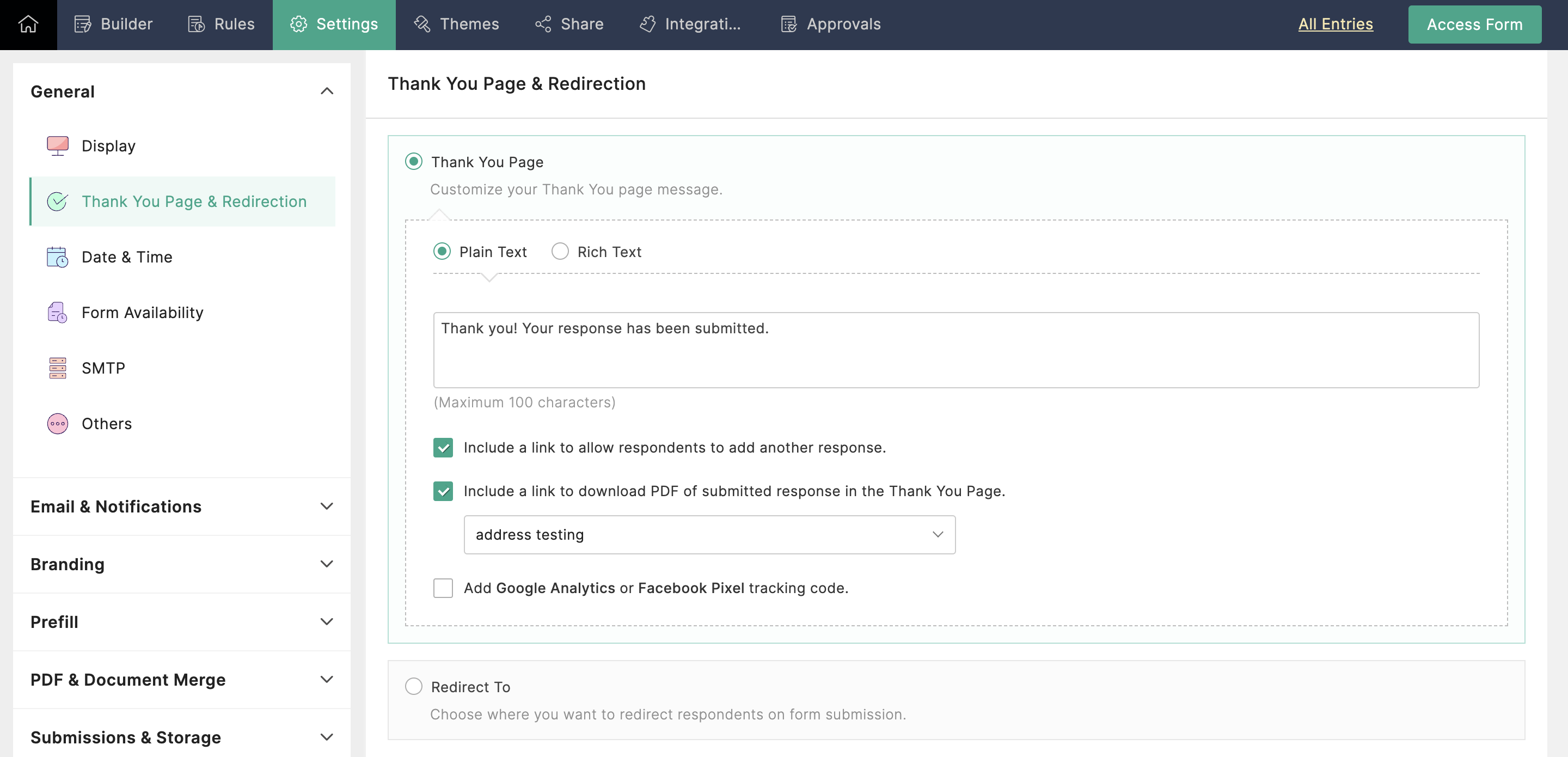Click the Others ellipsis icon
1568x757 pixels.
(x=57, y=424)
